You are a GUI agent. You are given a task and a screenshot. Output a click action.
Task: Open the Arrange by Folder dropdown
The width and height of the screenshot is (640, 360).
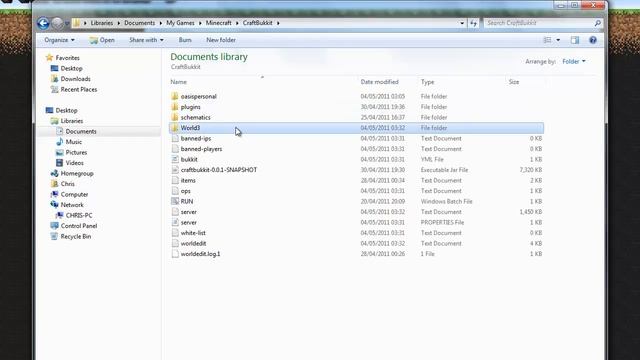574,61
